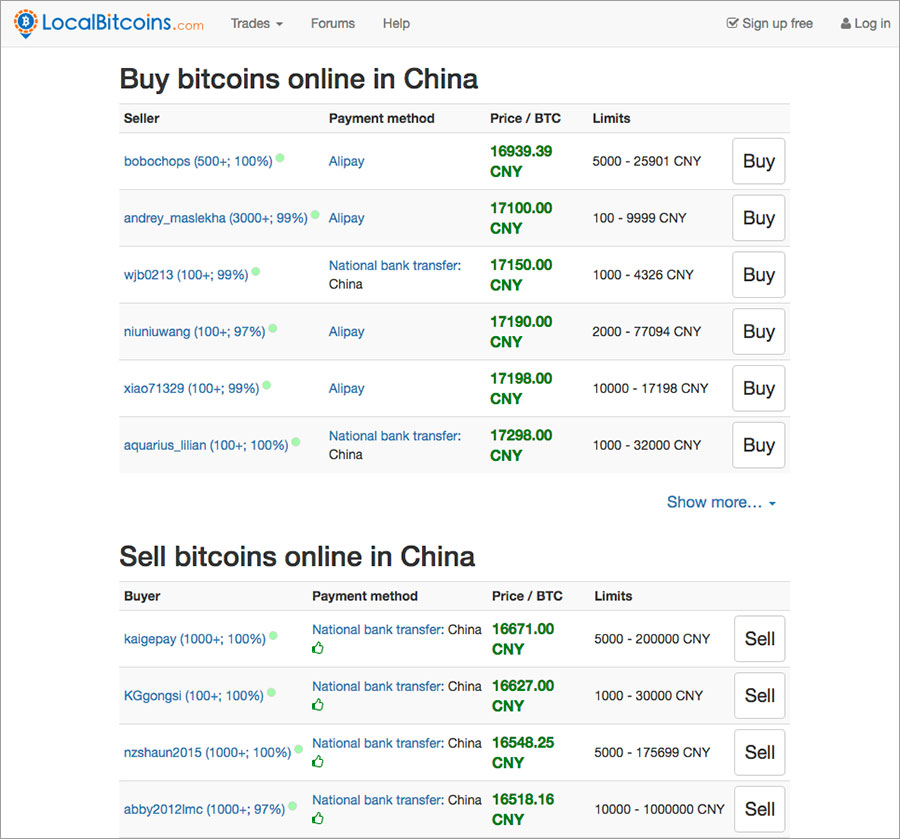Open seller bobochops profile
Image resolution: width=900 pixels, height=839 pixels.
[x=198, y=161]
